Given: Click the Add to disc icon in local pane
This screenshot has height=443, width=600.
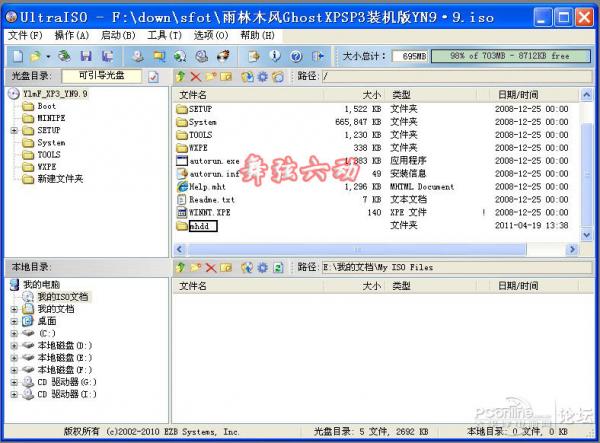Looking at the screenshot, I should (247, 267).
